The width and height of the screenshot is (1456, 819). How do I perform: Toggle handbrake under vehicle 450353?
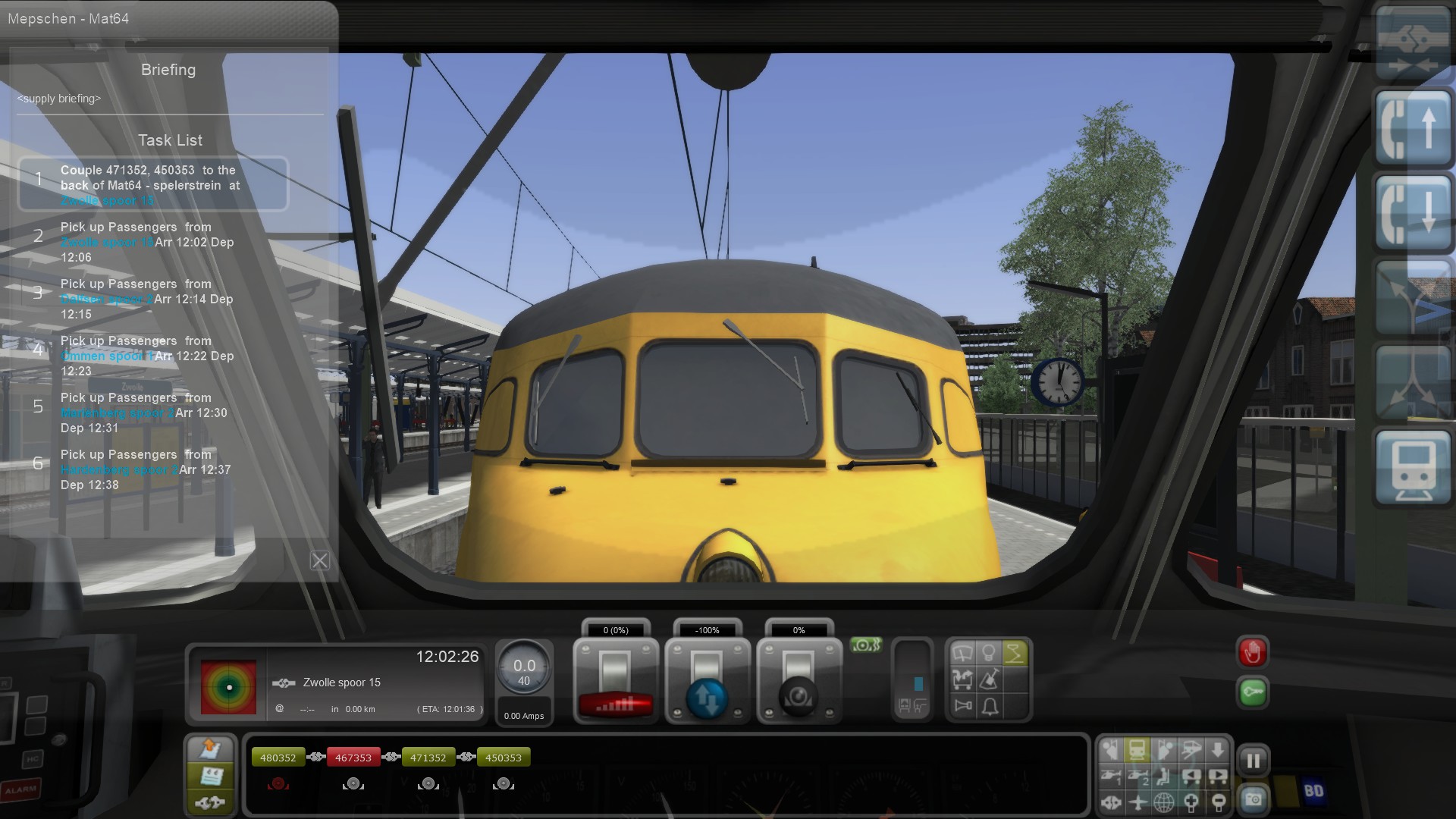click(504, 783)
